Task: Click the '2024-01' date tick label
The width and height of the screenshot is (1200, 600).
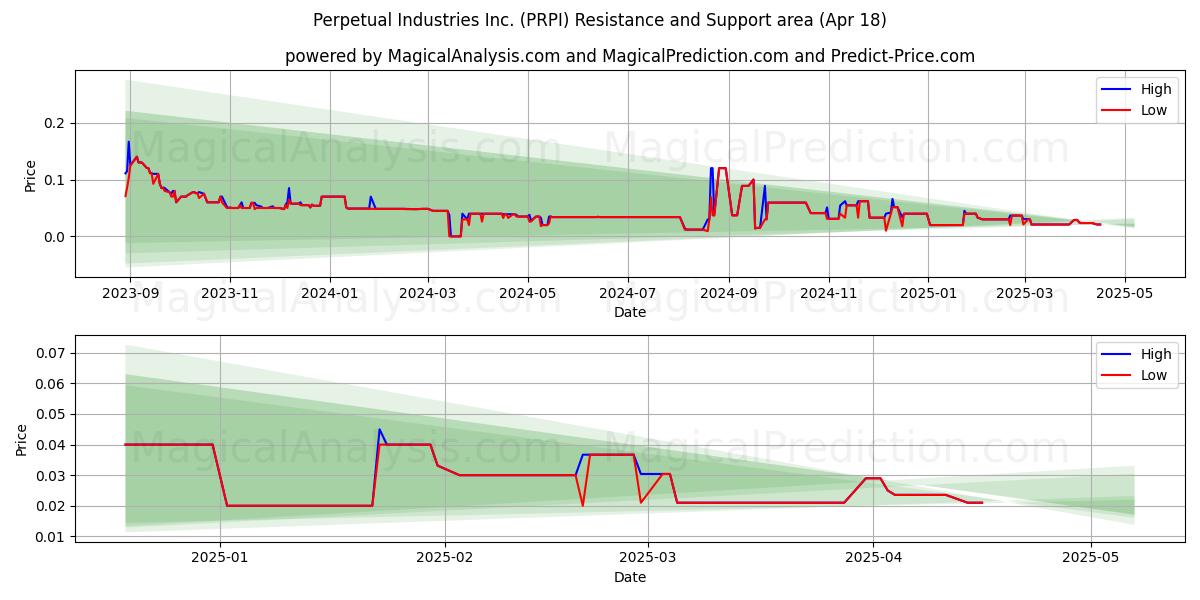Action: tap(330, 293)
